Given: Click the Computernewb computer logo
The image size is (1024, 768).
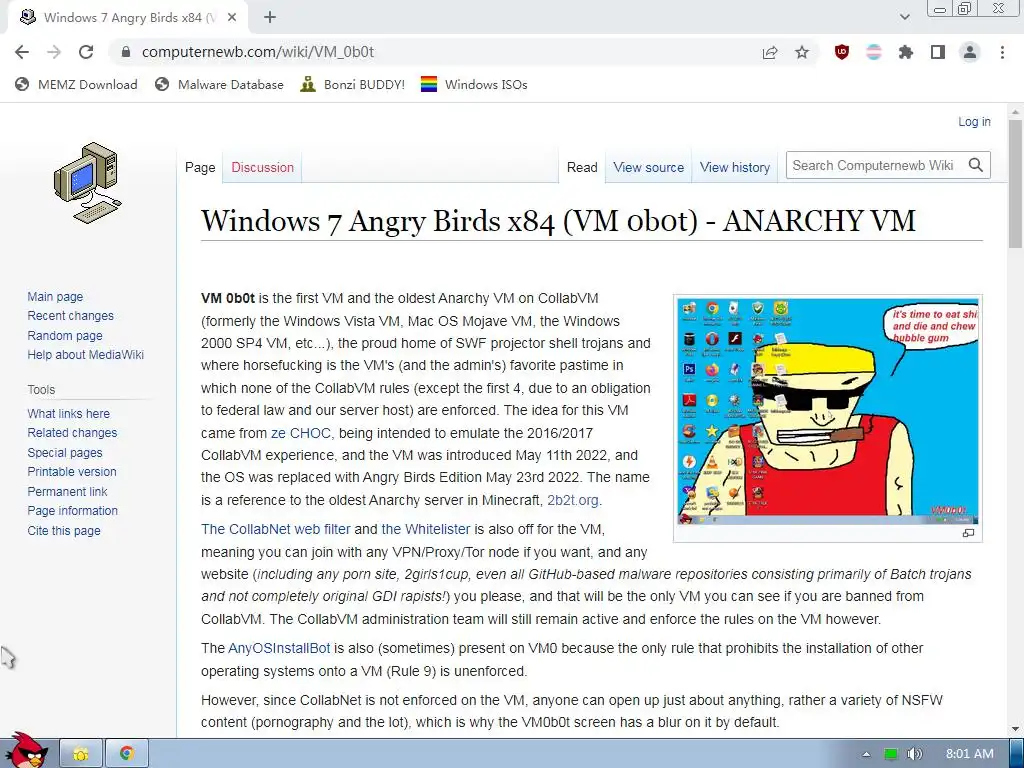Looking at the screenshot, I should tap(88, 183).
